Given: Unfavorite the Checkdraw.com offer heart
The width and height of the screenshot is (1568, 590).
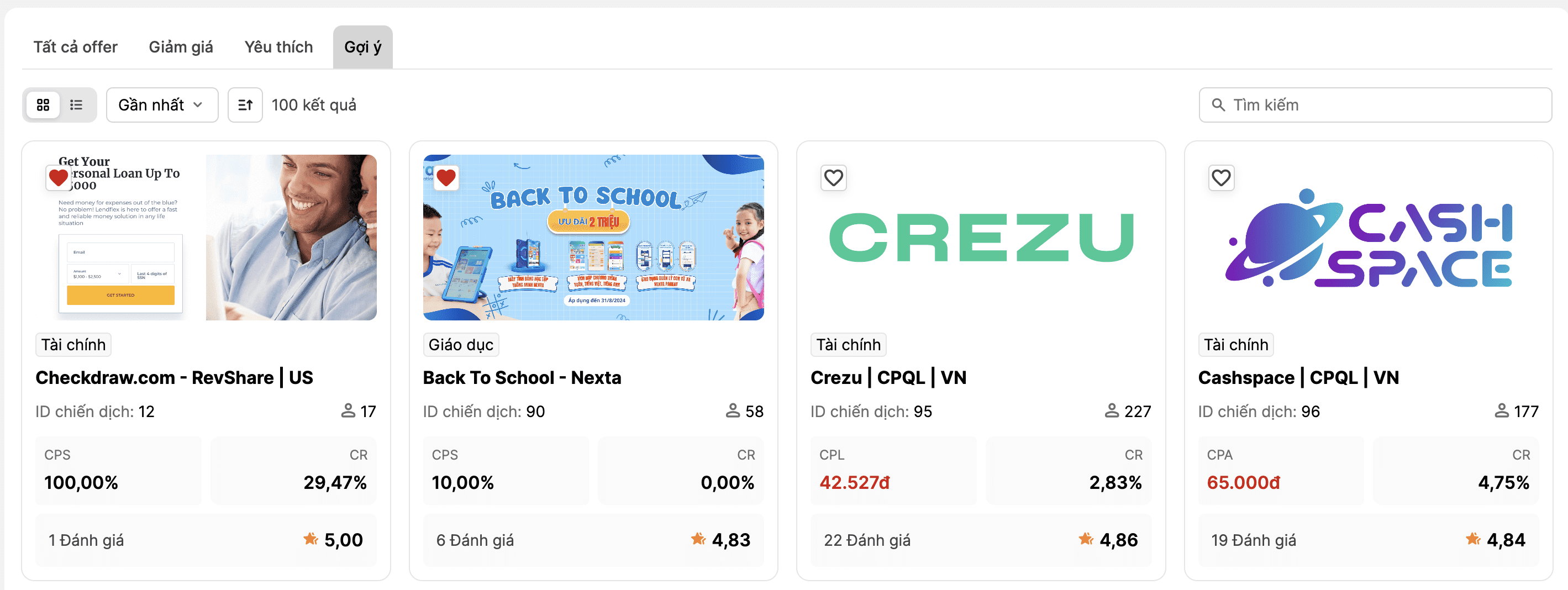Looking at the screenshot, I should (x=59, y=178).
